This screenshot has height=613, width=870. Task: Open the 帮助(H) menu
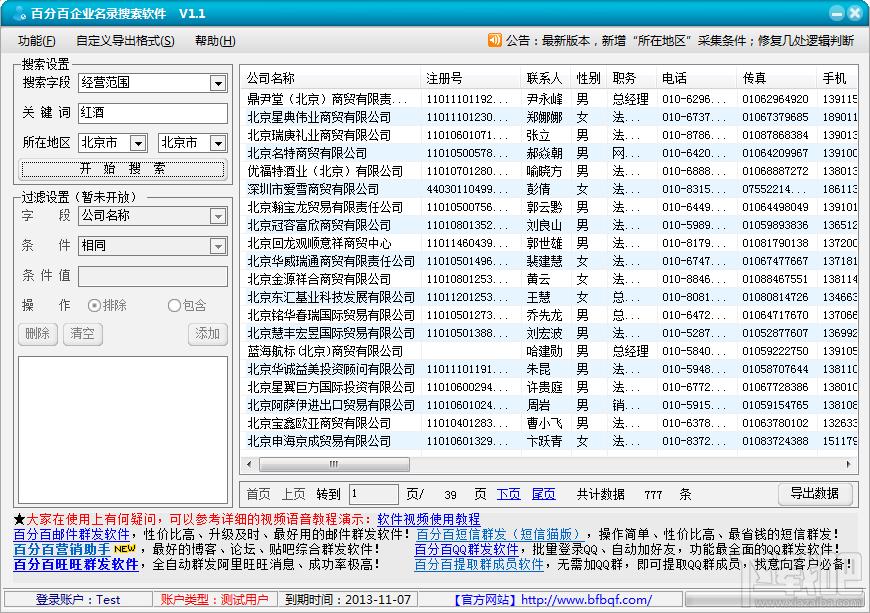[215, 41]
